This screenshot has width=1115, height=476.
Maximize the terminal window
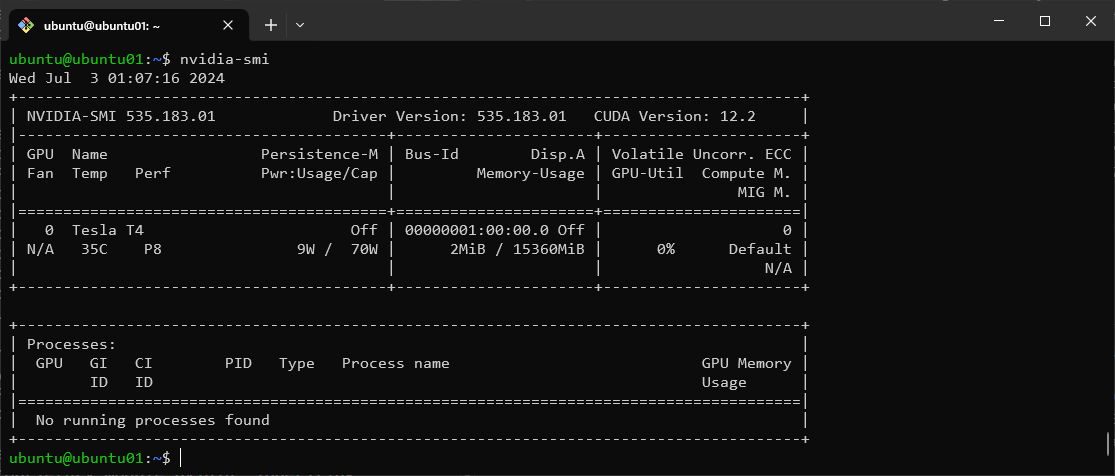tap(1045, 21)
